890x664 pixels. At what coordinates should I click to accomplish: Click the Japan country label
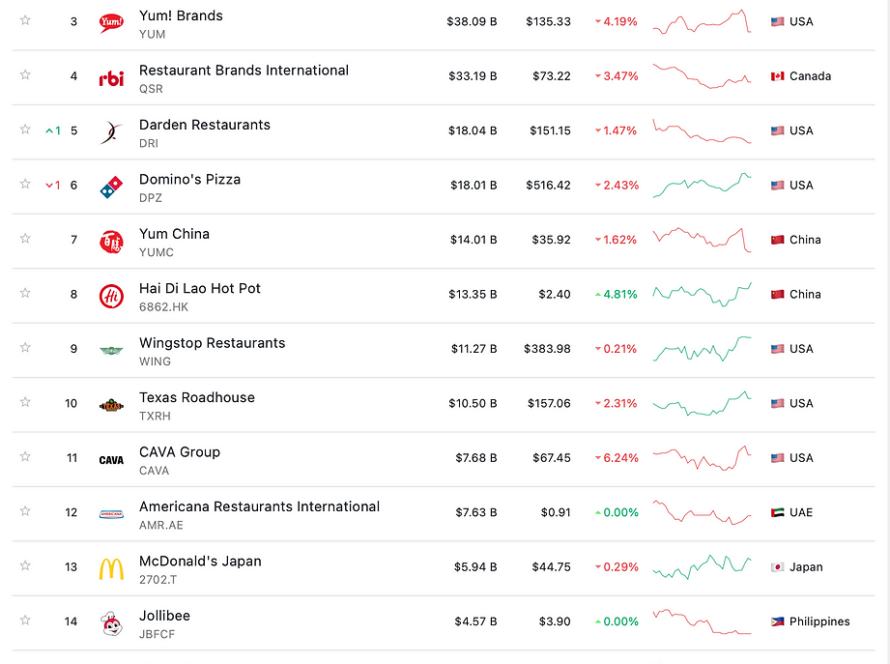pos(806,567)
